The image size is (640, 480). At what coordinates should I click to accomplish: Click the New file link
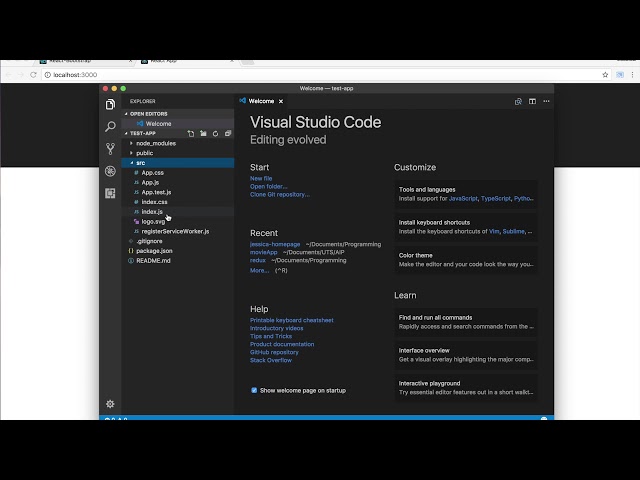pos(261,178)
